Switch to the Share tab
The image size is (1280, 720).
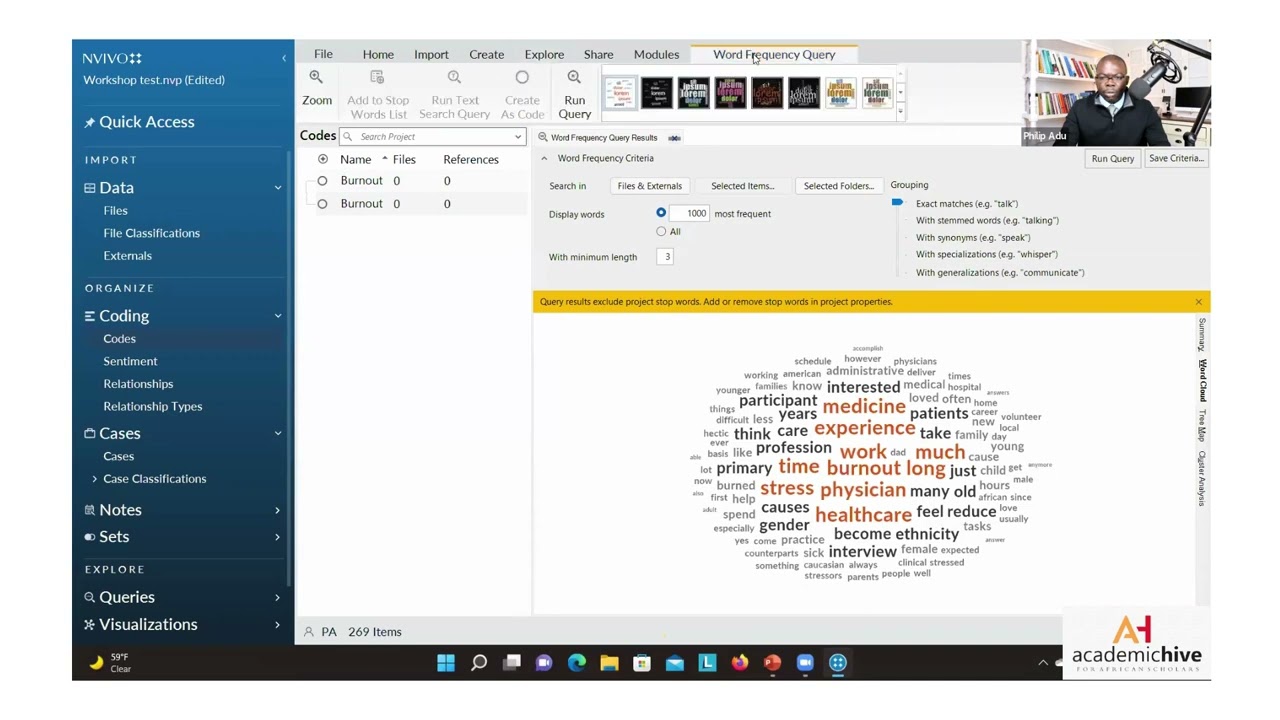coord(599,54)
